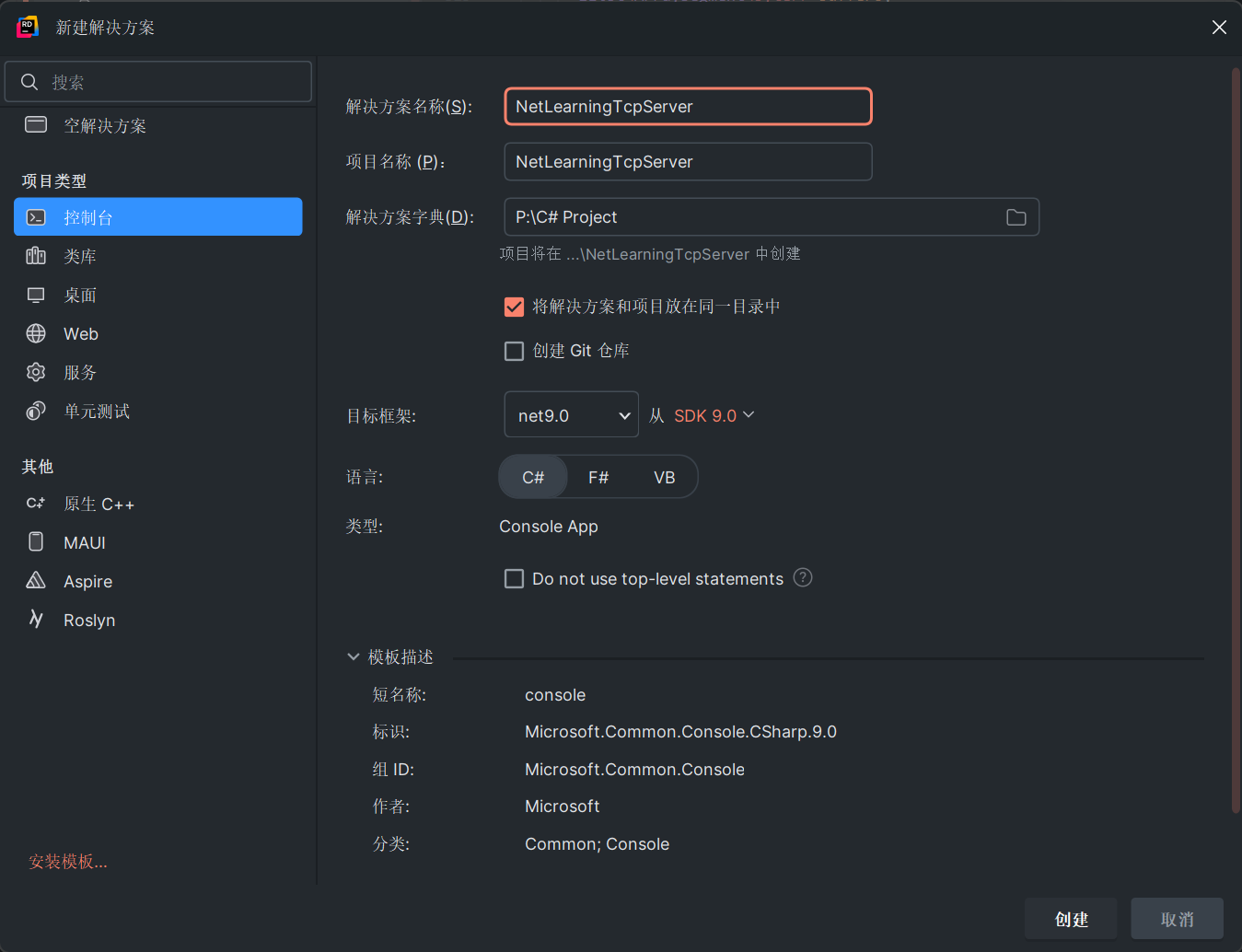Open folder browser for solution directory
The height and width of the screenshot is (952, 1242).
pyautogui.click(x=1016, y=217)
